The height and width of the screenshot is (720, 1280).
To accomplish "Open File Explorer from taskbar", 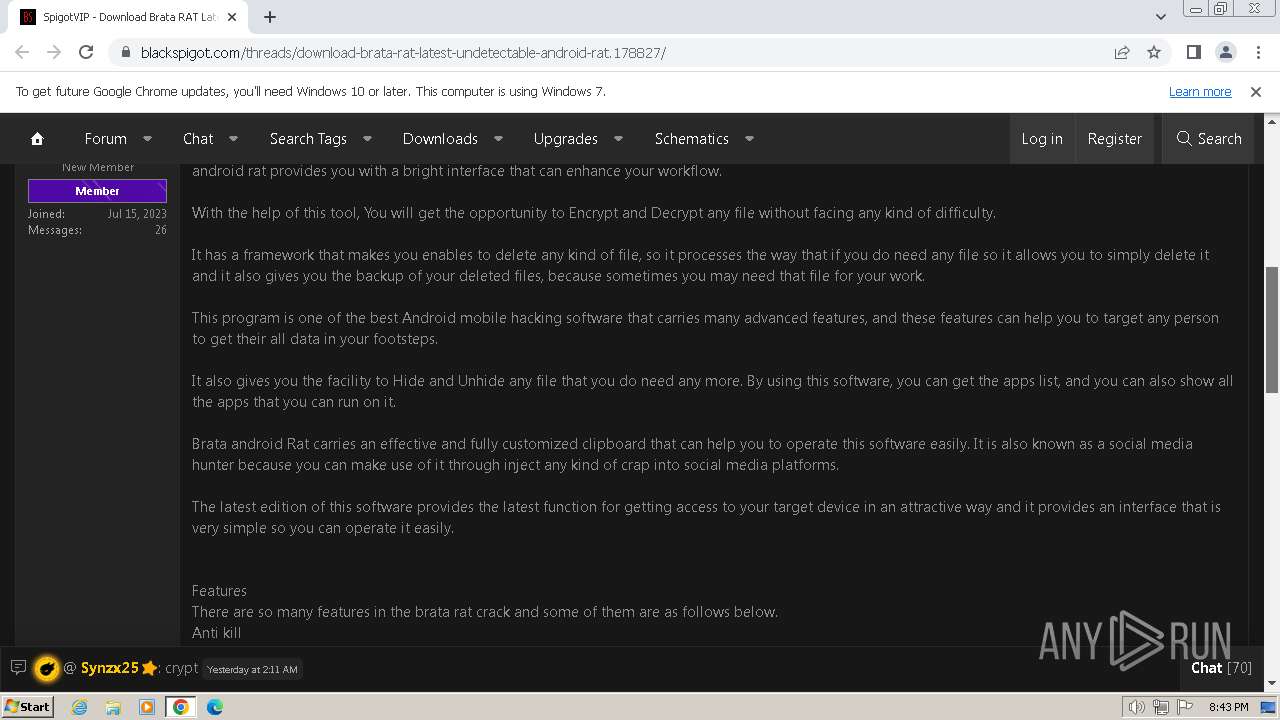I will (x=113, y=707).
